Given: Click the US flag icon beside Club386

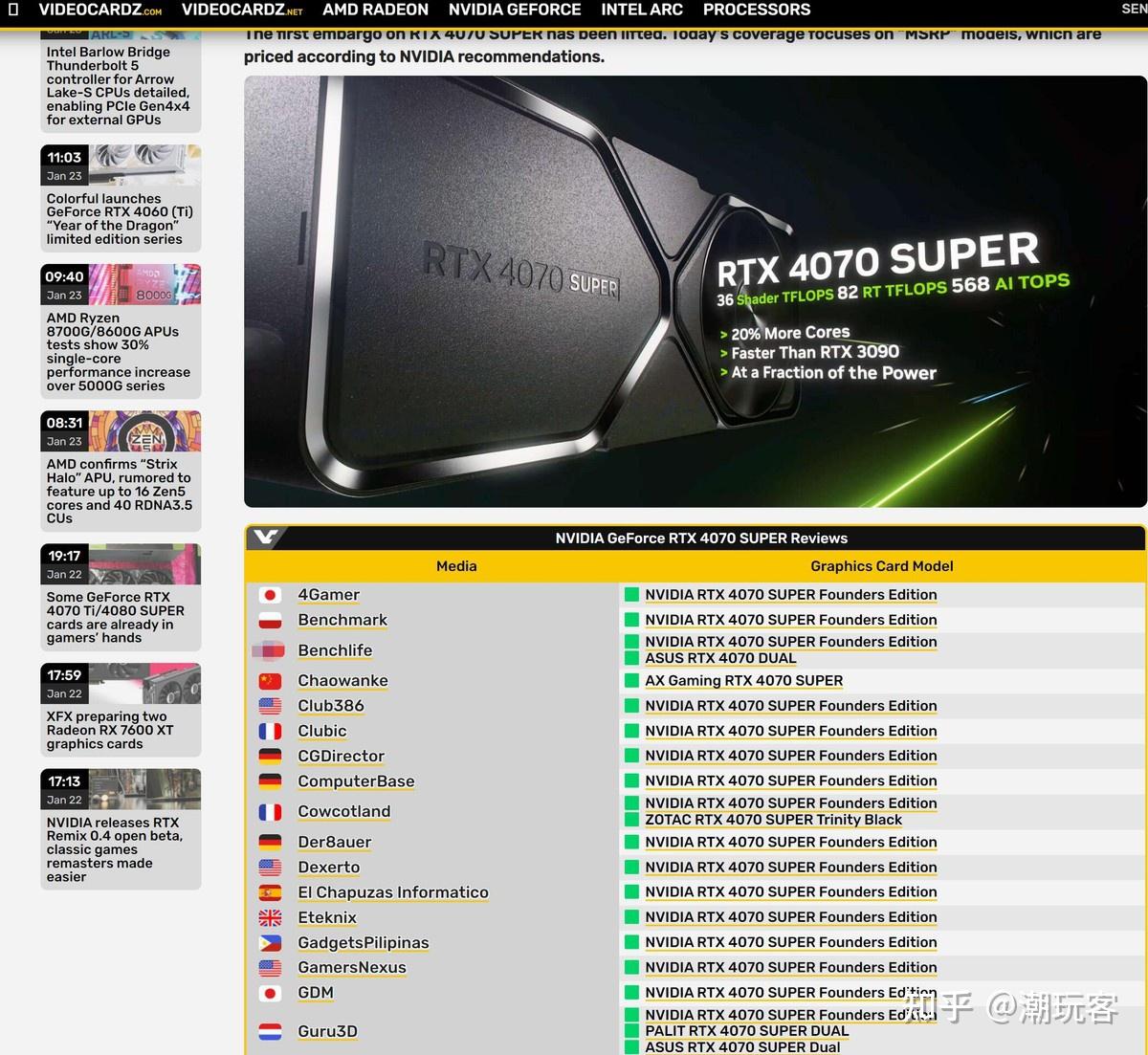Looking at the screenshot, I should [x=271, y=706].
